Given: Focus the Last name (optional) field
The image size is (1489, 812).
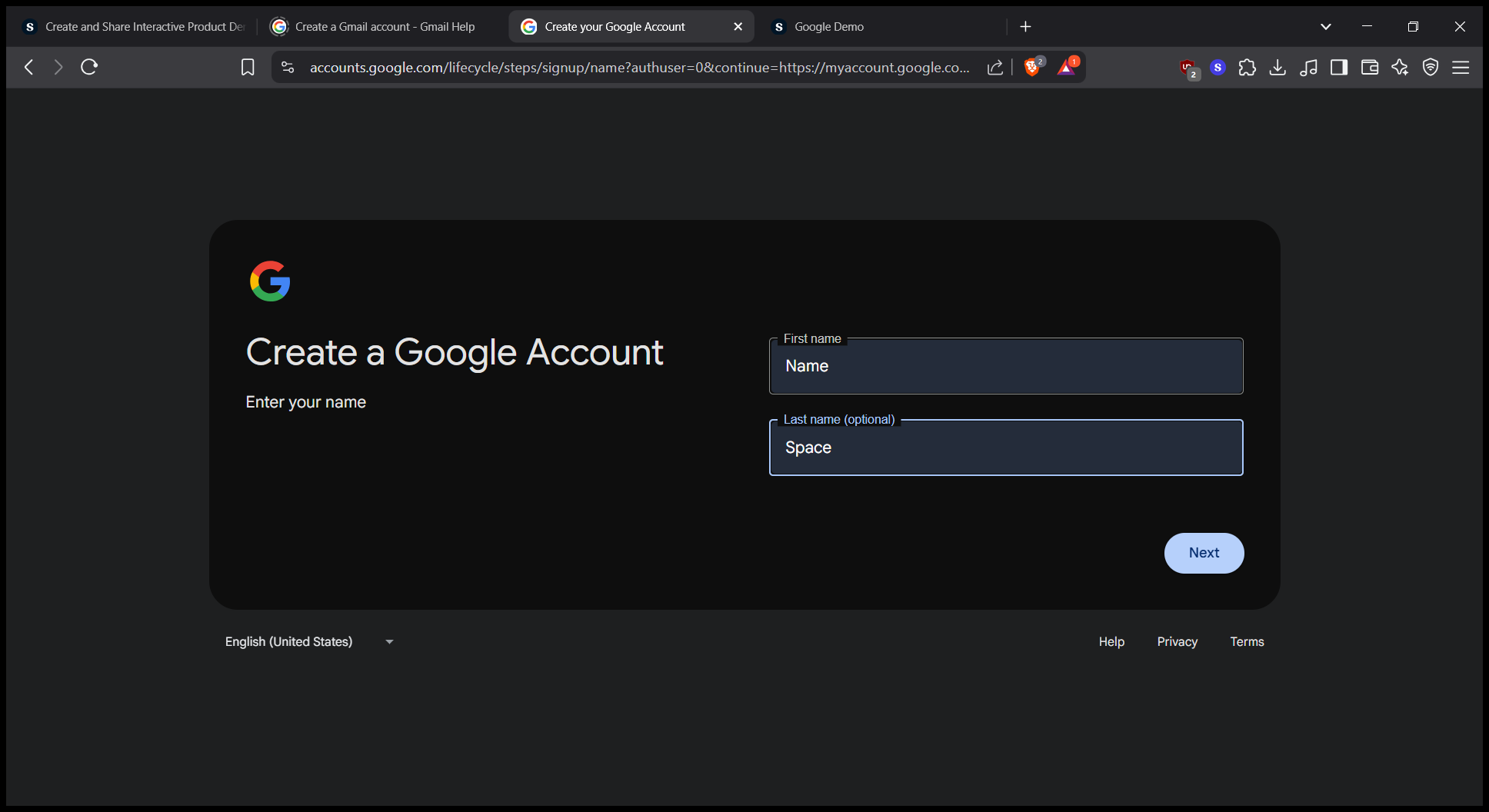Looking at the screenshot, I should click(1006, 448).
